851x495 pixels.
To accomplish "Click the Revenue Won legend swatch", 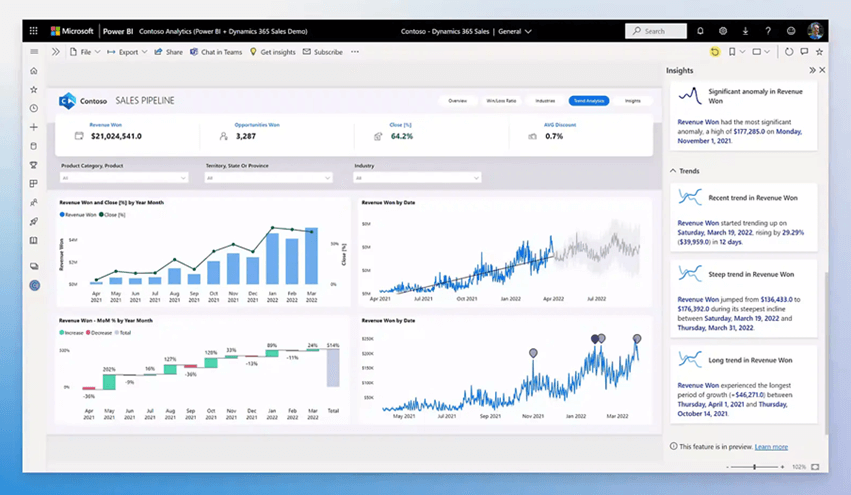I will pos(62,215).
